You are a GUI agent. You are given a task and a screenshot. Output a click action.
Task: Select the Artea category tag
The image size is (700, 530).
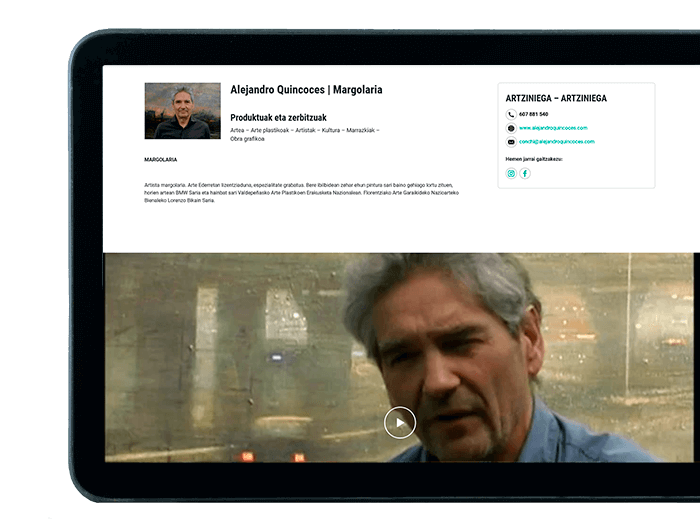coord(238,131)
